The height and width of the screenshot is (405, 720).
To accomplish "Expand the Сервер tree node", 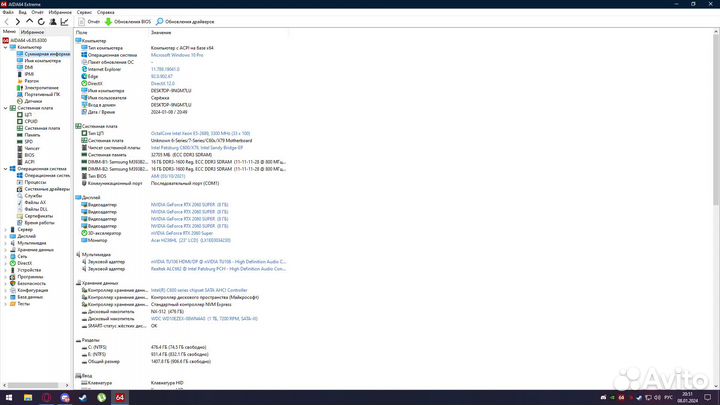I will [x=6, y=229].
